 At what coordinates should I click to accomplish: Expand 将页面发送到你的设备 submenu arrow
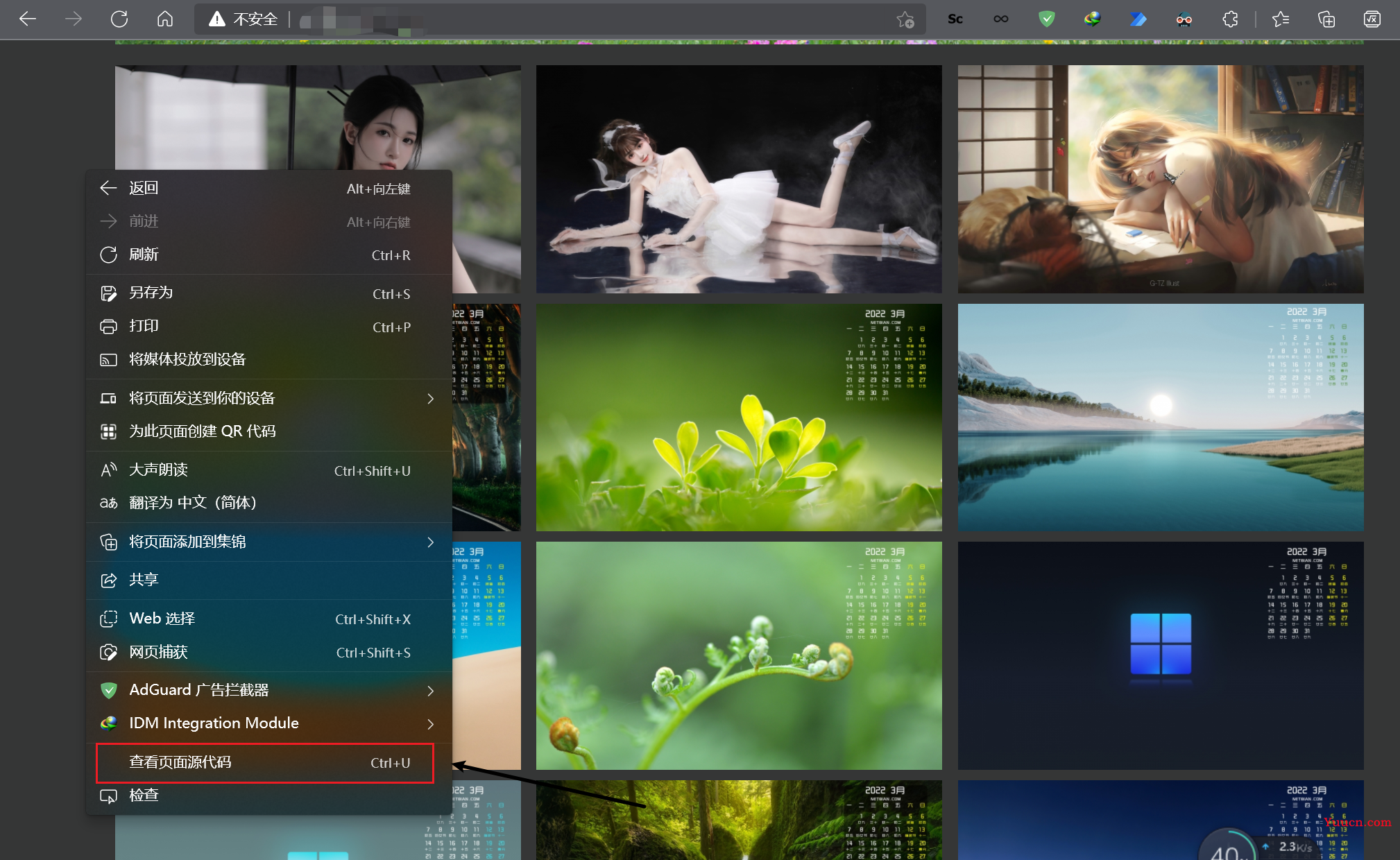(431, 399)
